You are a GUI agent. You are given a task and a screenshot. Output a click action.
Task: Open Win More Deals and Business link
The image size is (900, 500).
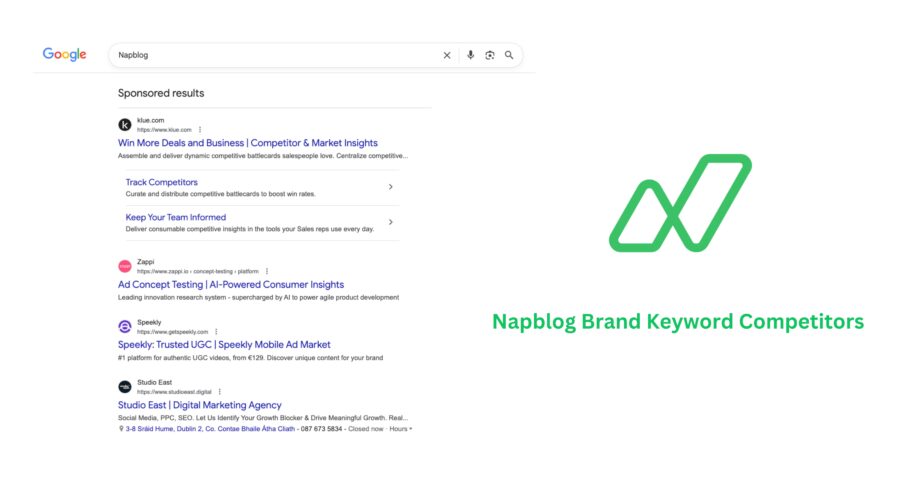tap(247, 143)
